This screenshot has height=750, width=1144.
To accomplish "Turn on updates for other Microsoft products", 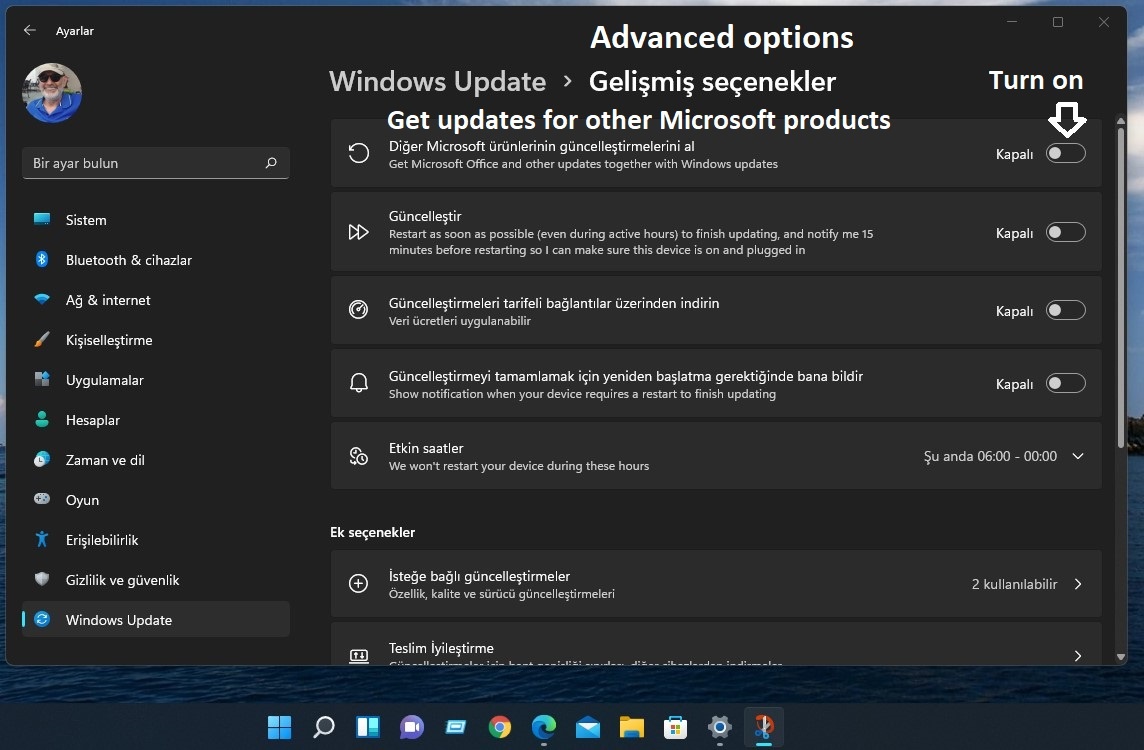I will (x=1066, y=153).
